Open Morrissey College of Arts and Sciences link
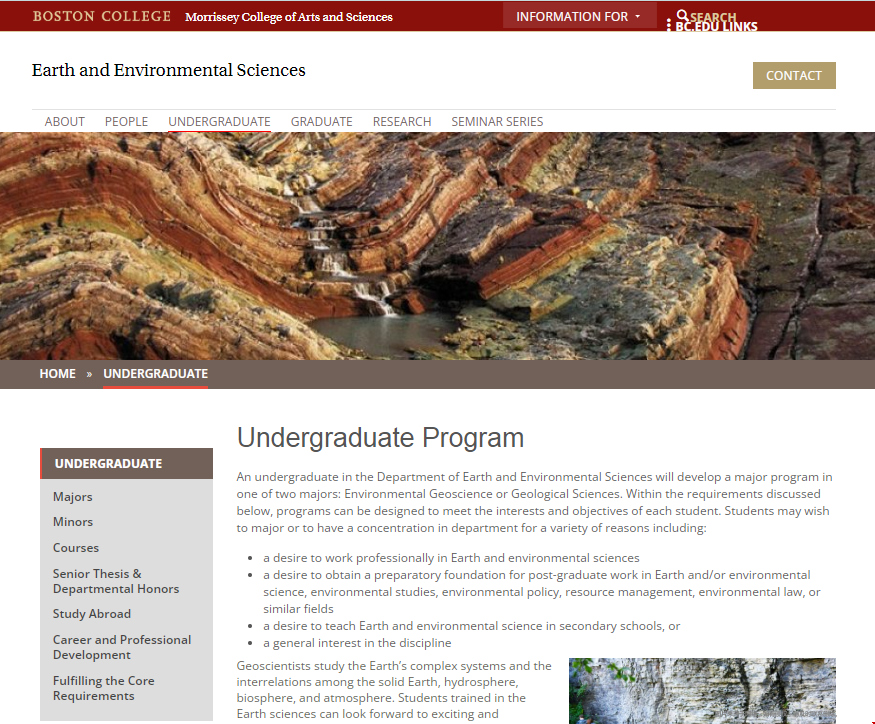The width and height of the screenshot is (875, 724). coord(288,17)
